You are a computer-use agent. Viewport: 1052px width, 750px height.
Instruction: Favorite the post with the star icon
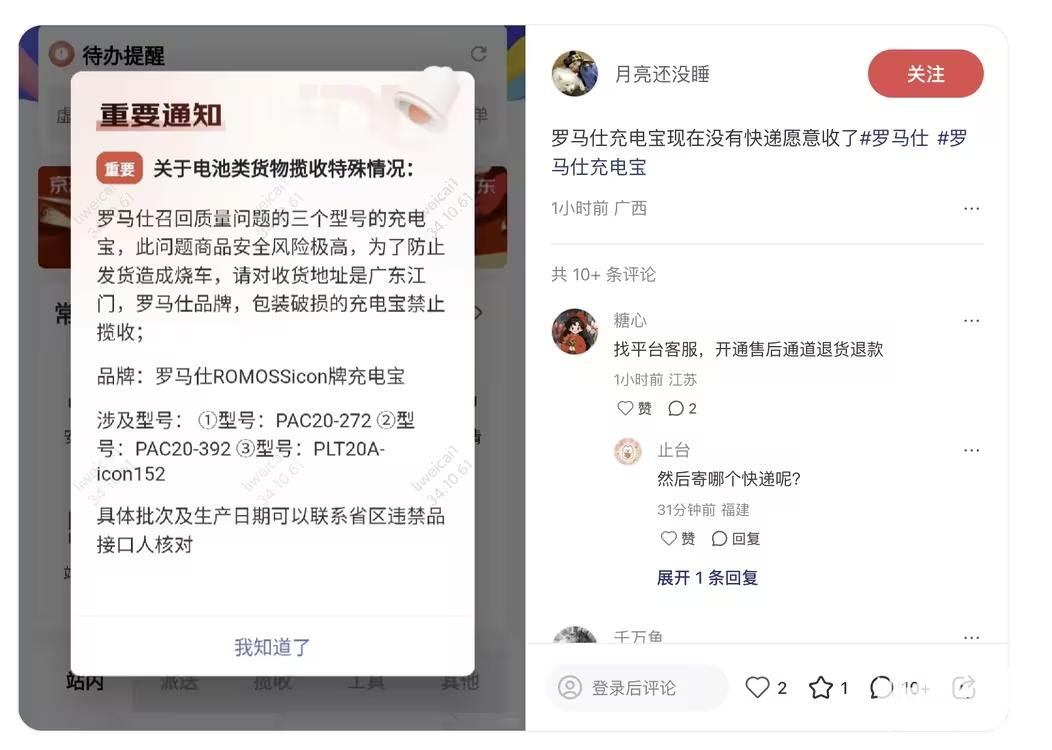click(x=821, y=688)
